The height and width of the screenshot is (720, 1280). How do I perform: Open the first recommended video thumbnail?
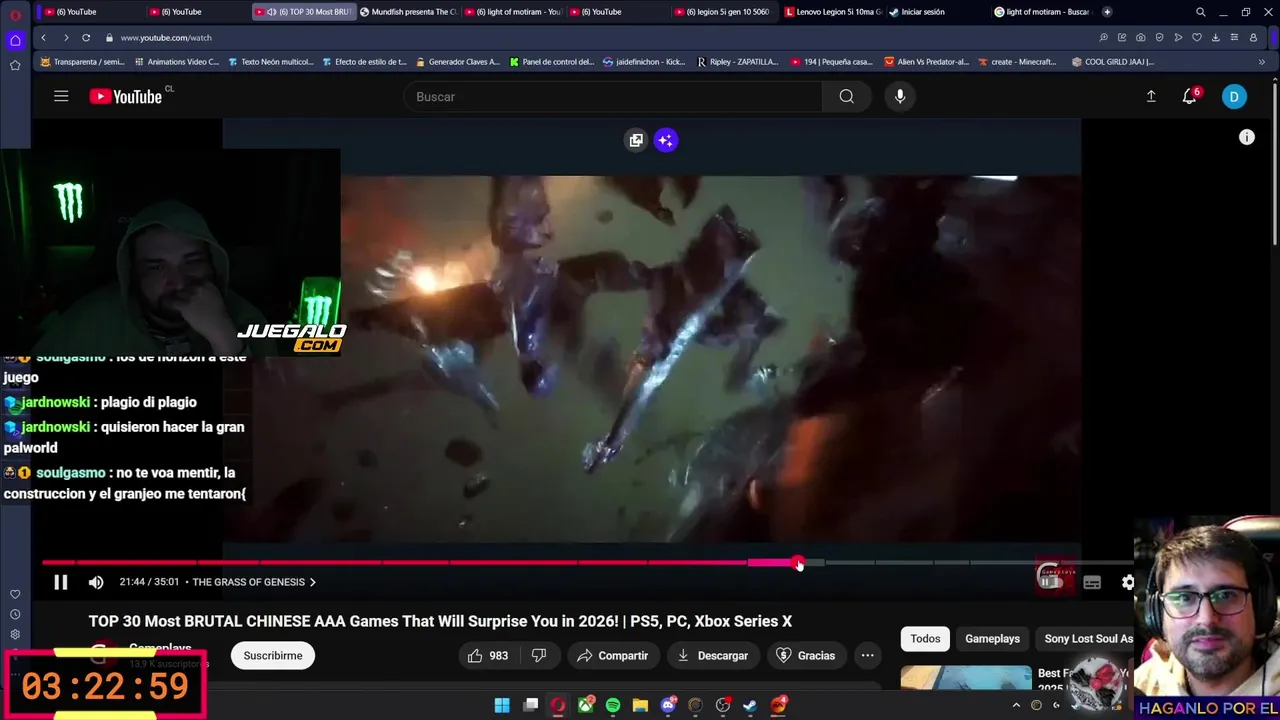[966, 678]
